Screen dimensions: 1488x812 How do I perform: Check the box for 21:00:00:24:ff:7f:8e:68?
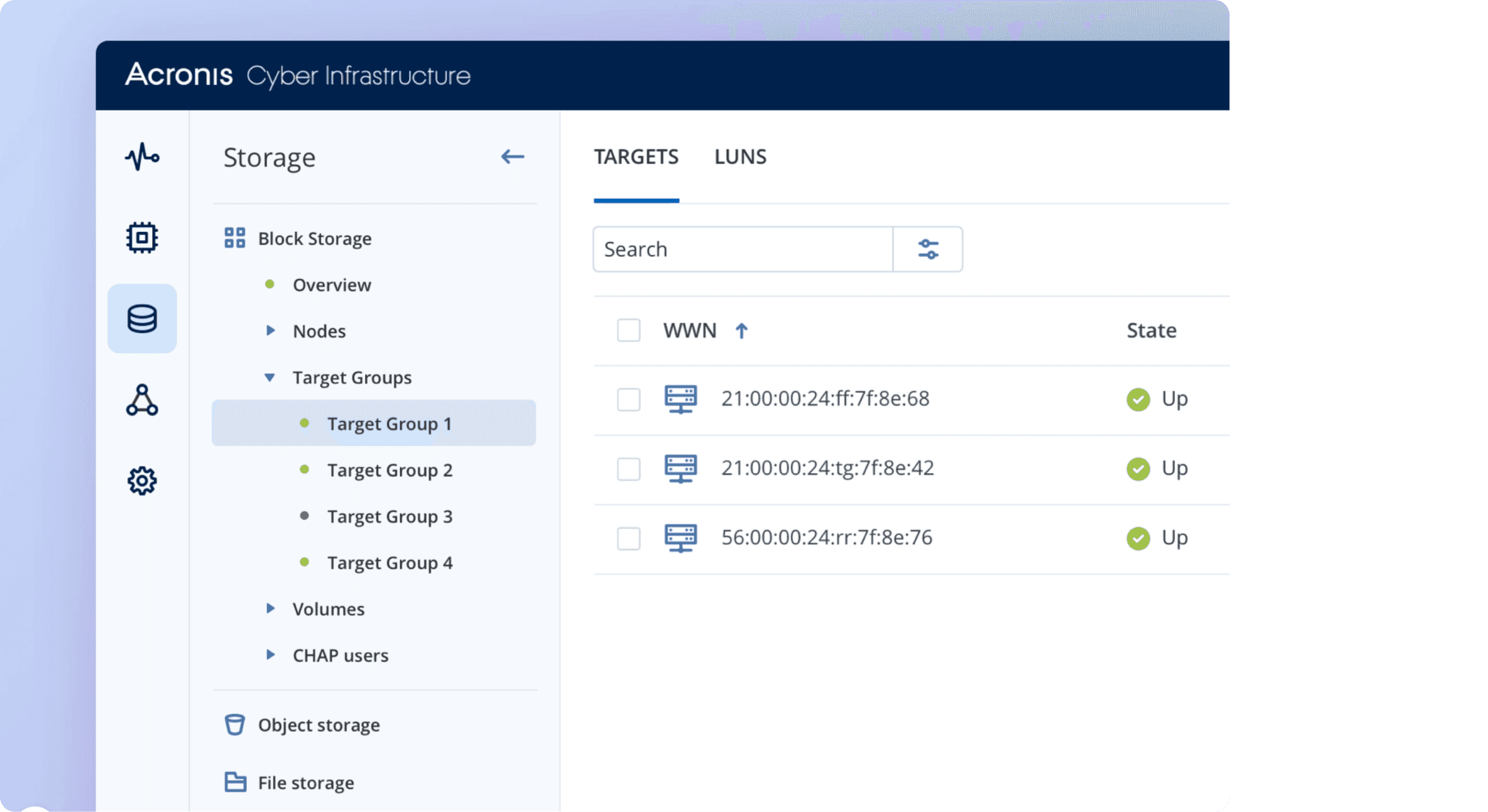click(x=628, y=399)
